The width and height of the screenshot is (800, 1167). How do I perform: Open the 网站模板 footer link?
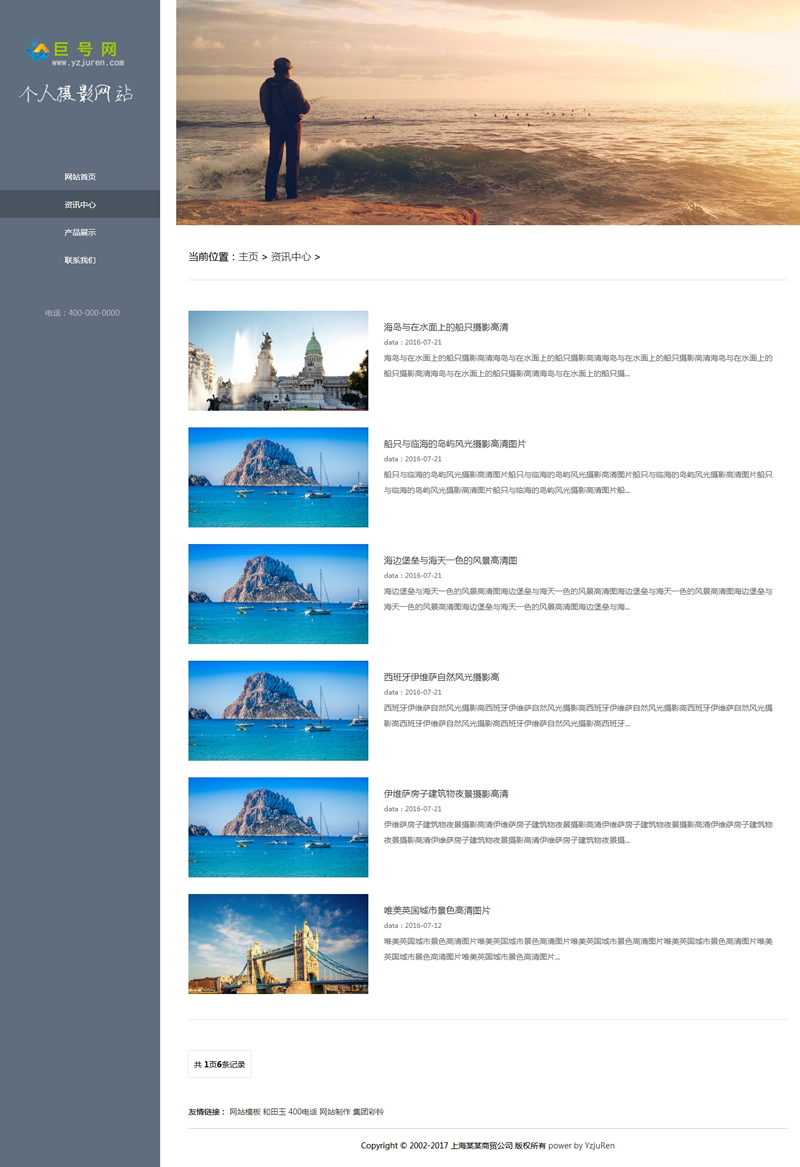pyautogui.click(x=244, y=1112)
